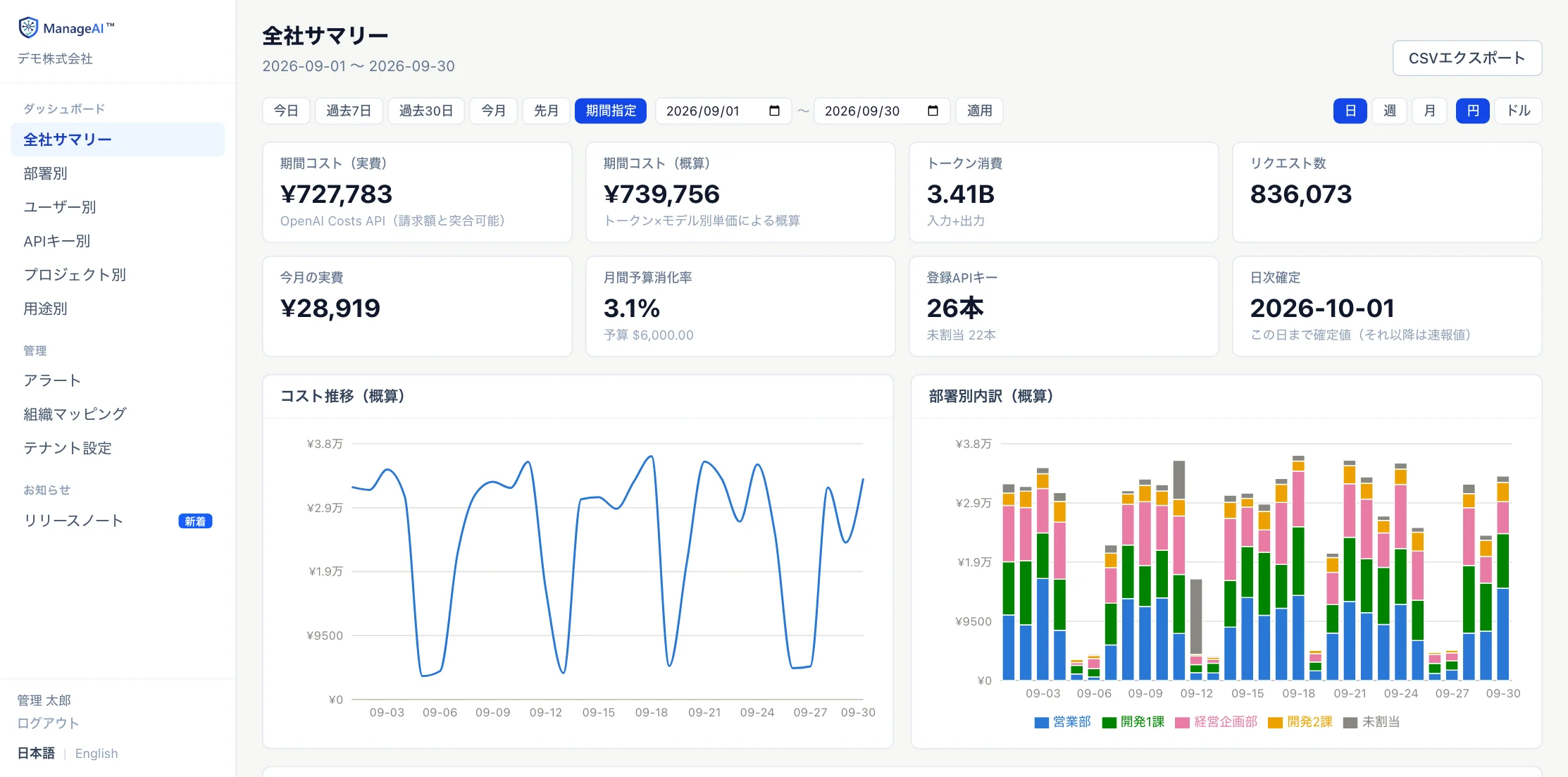Click the start date 2026/09/01 field
Screen dimensions: 1568x777
pyautogui.click(x=723, y=111)
